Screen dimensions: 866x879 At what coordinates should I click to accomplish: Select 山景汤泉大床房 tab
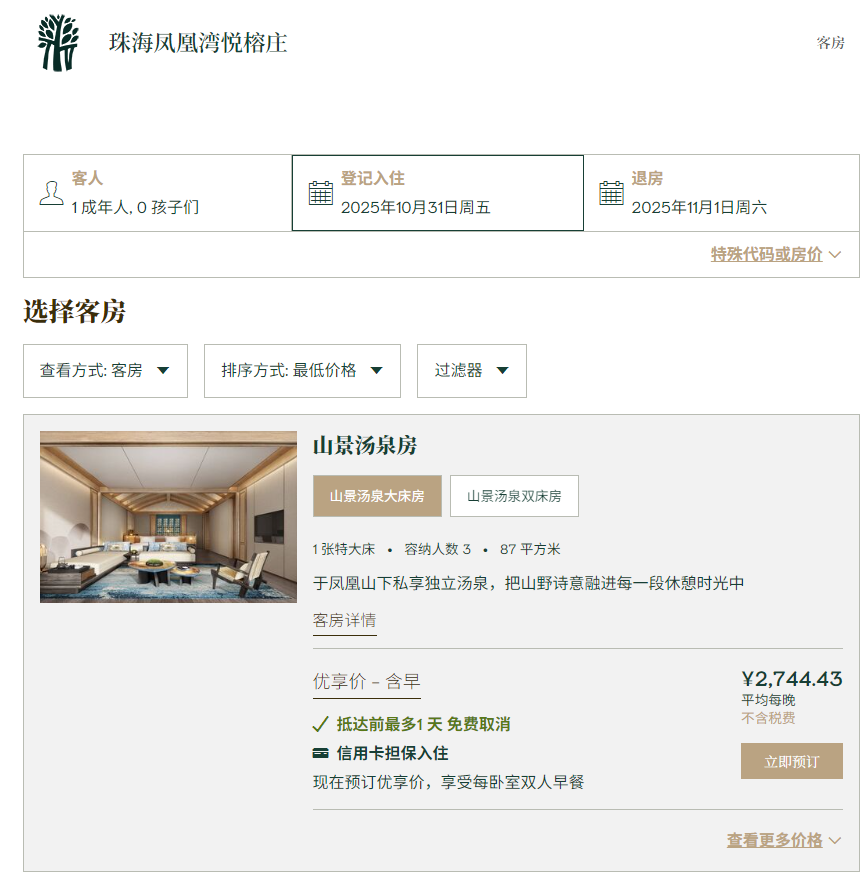[377, 496]
